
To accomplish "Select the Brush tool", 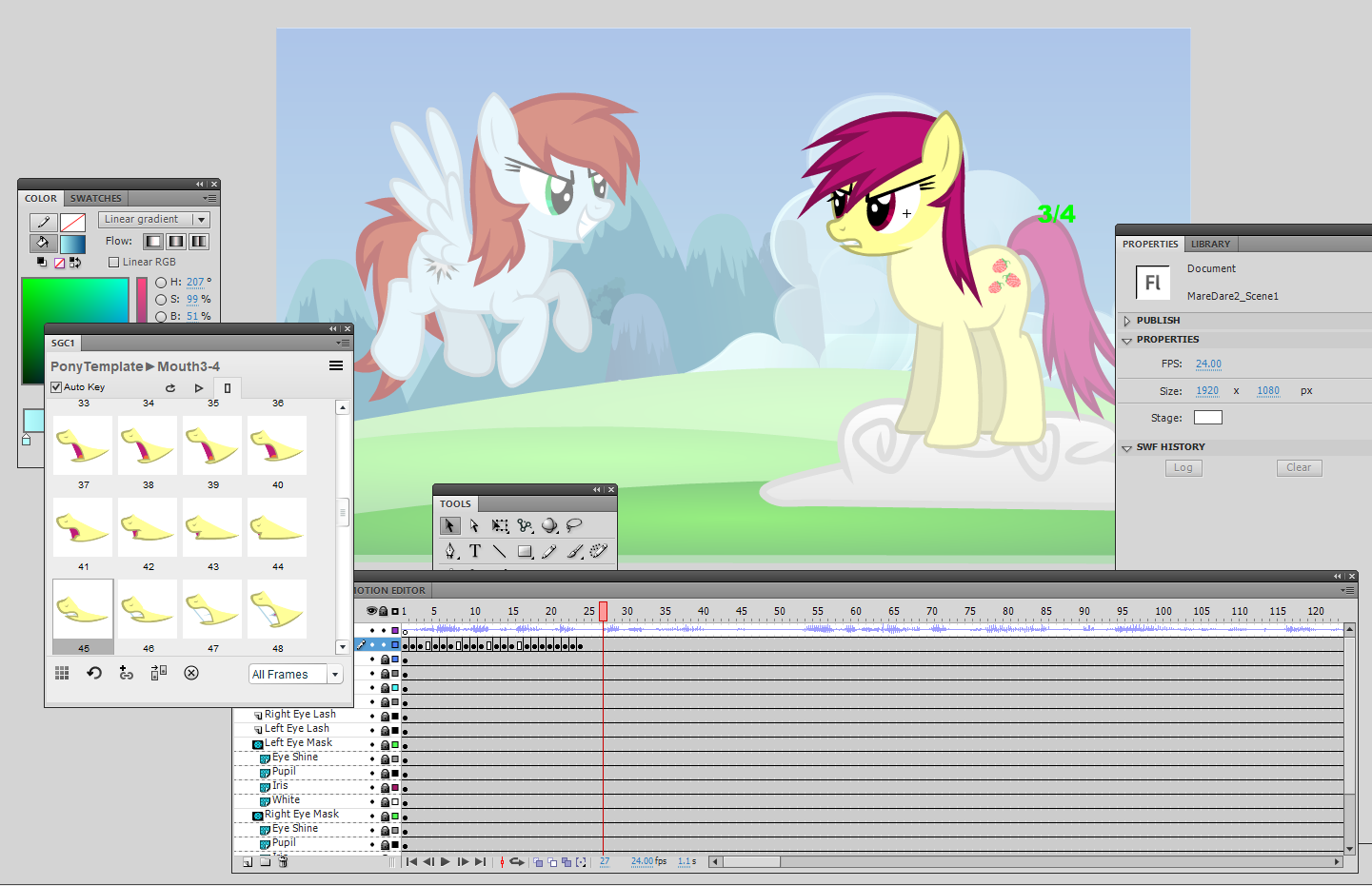I will point(575,551).
